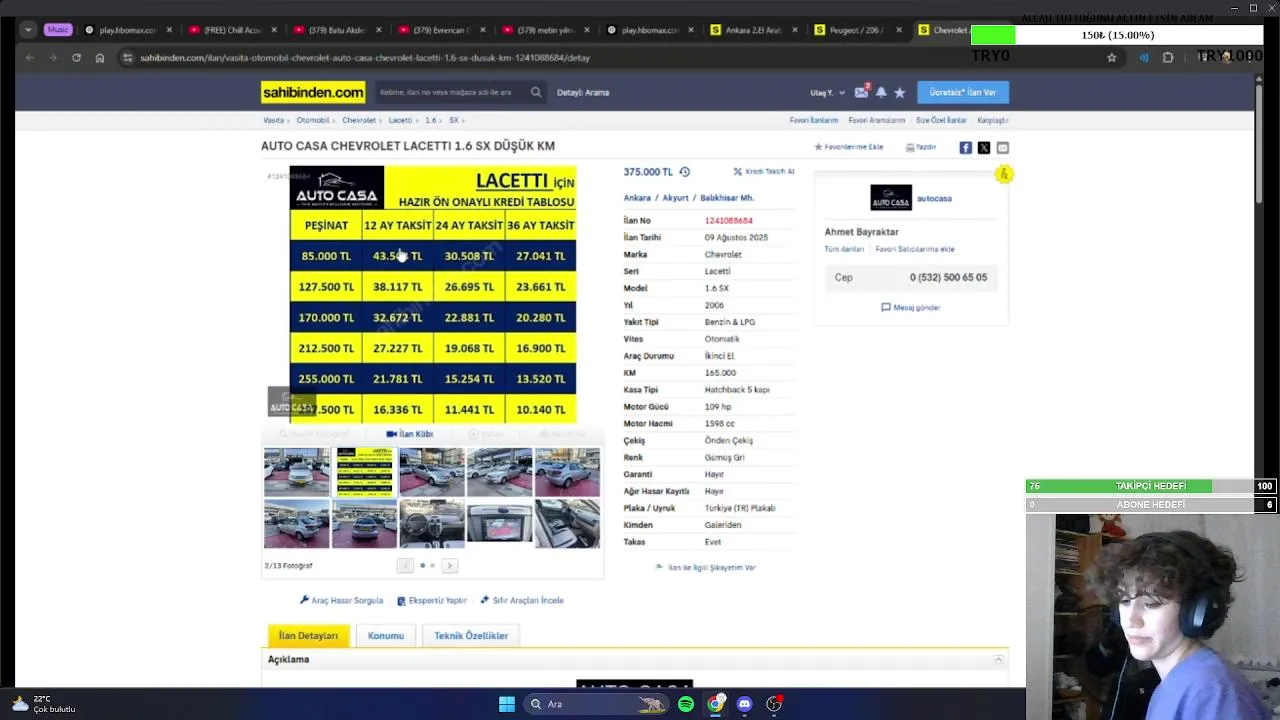Select the backup camera screen thumbnail

pyautogui.click(x=499, y=524)
